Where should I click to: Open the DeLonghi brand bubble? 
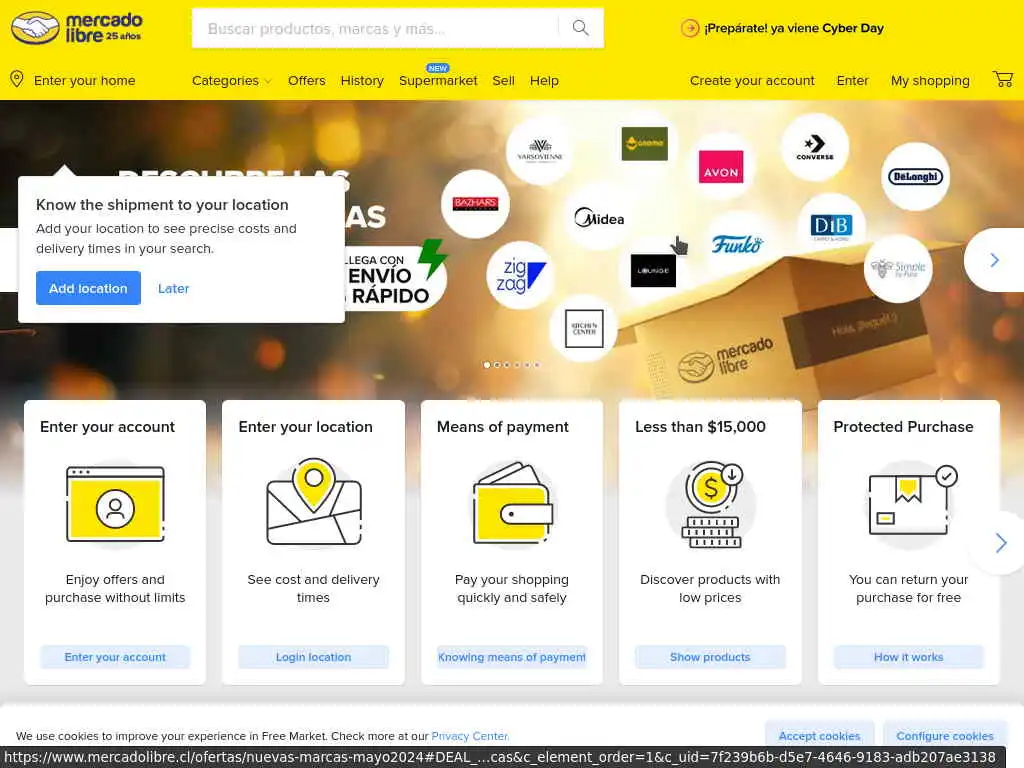(x=916, y=176)
